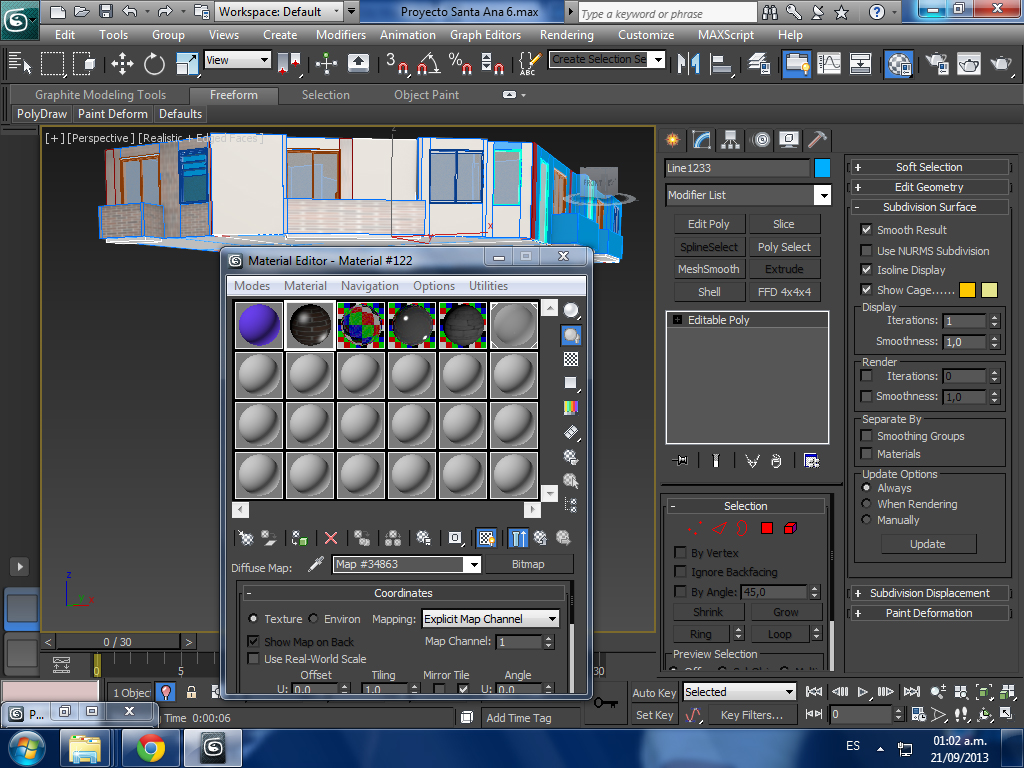Toggle Percent Snap tool
This screenshot has height=768, width=1024.
tap(460, 63)
